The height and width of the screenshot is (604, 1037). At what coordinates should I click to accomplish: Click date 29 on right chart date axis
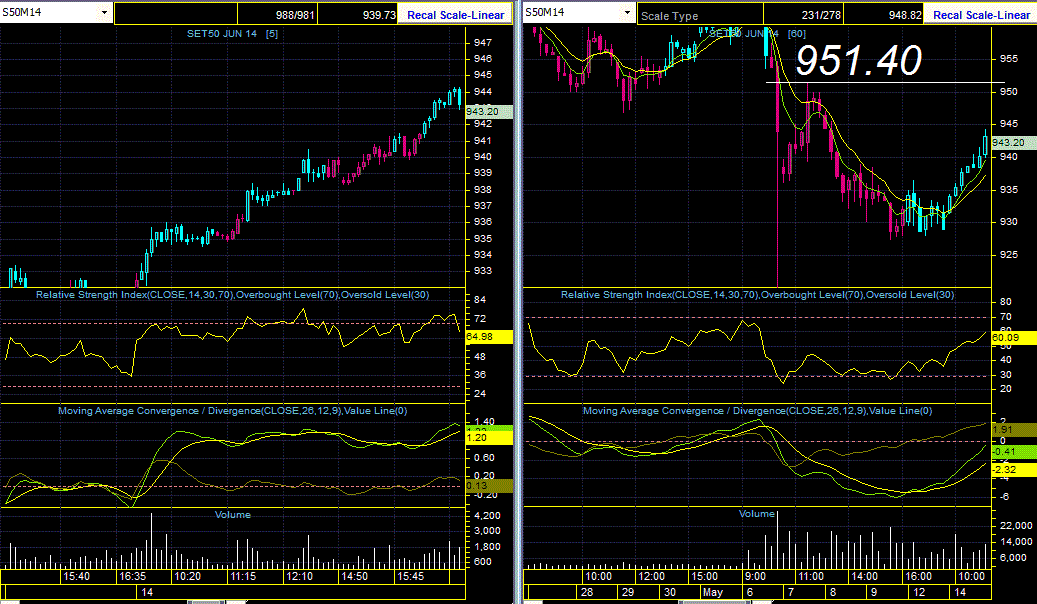click(628, 592)
